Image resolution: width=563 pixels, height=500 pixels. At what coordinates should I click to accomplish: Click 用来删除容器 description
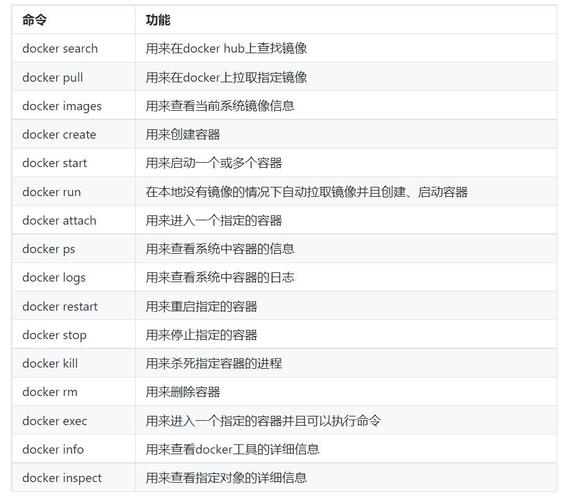183,392
